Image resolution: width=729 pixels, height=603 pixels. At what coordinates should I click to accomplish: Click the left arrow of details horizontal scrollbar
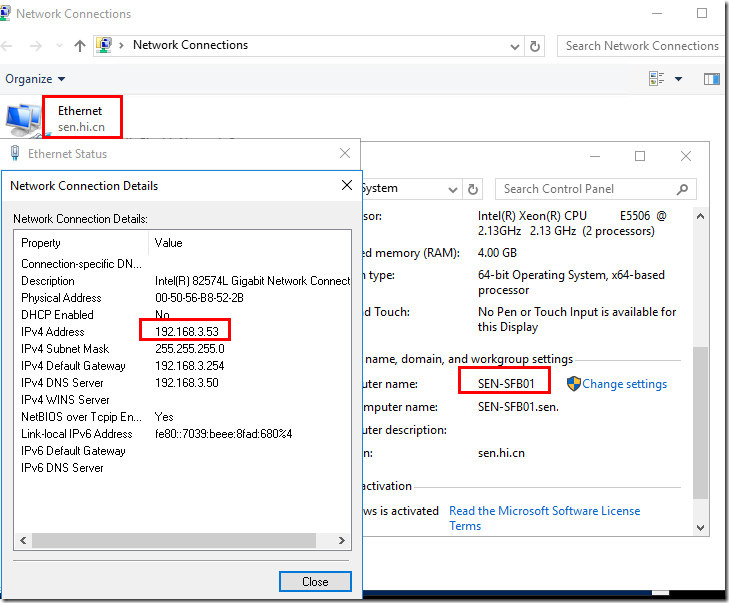click(x=23, y=540)
